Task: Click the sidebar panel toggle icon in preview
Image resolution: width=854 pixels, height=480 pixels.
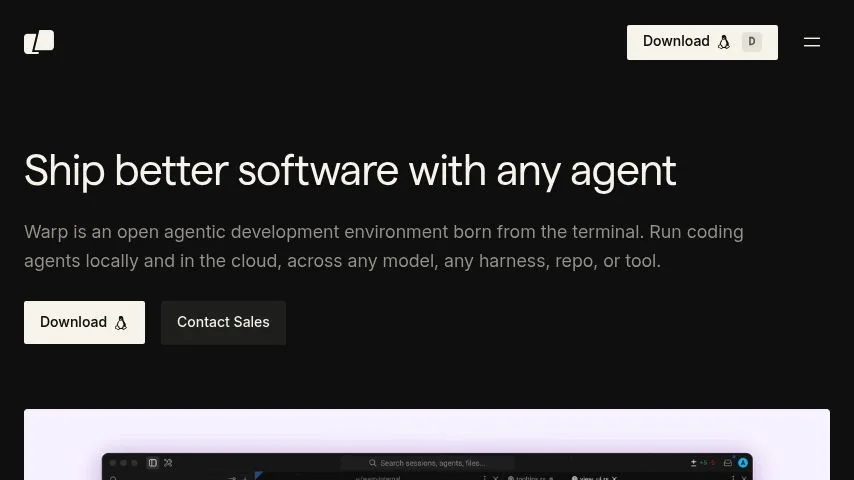Action: coord(152,463)
